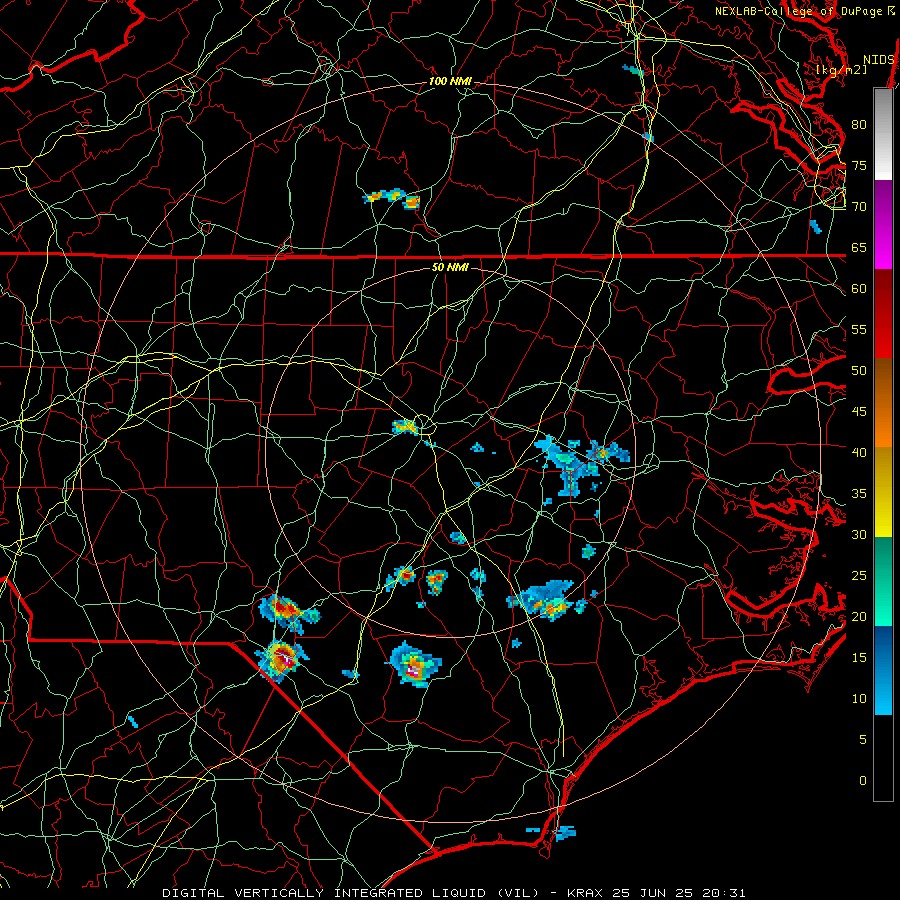Image resolution: width=900 pixels, height=900 pixels.
Task: Click the 30 value on the VIL scale
Action: coord(859,535)
